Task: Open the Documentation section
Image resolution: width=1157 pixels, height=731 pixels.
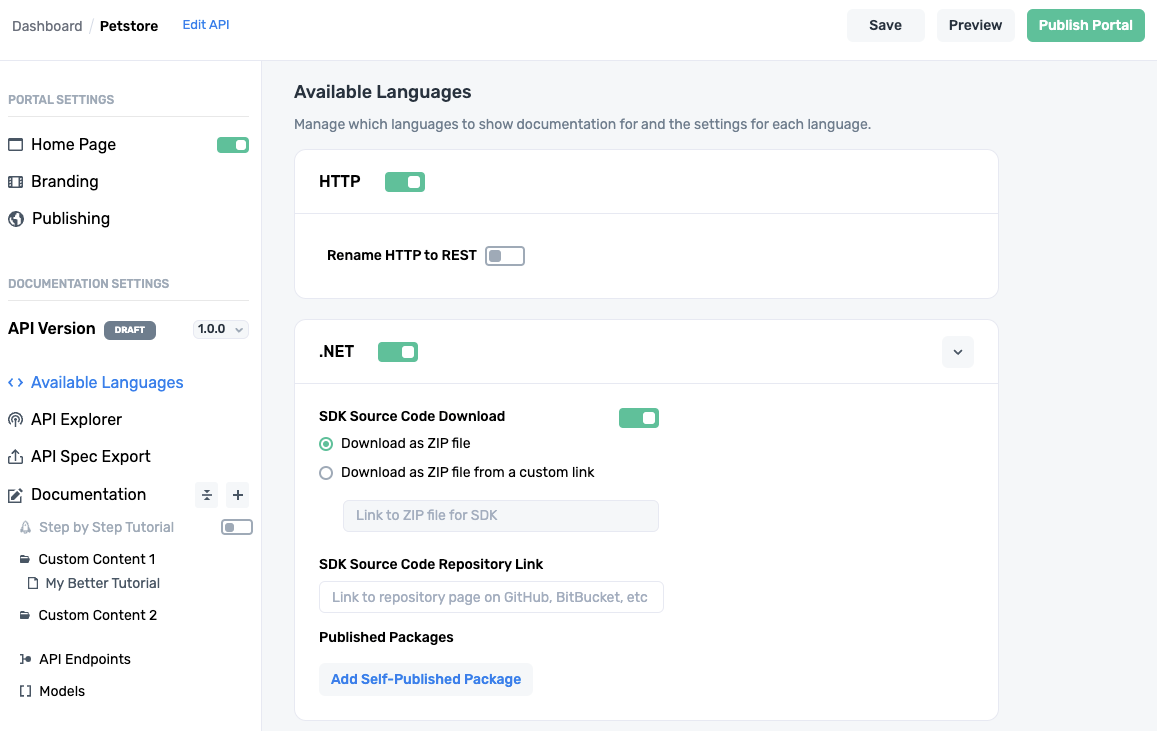Action: click(89, 495)
